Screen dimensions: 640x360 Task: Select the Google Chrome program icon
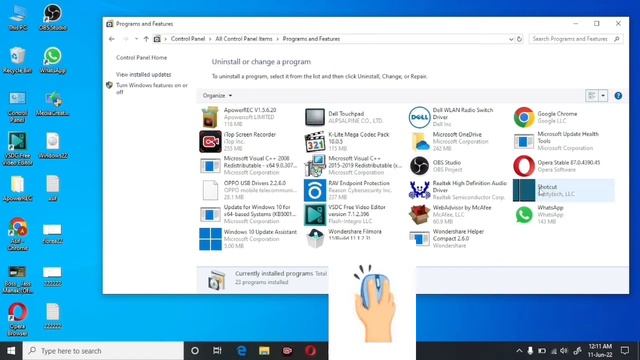tap(524, 117)
